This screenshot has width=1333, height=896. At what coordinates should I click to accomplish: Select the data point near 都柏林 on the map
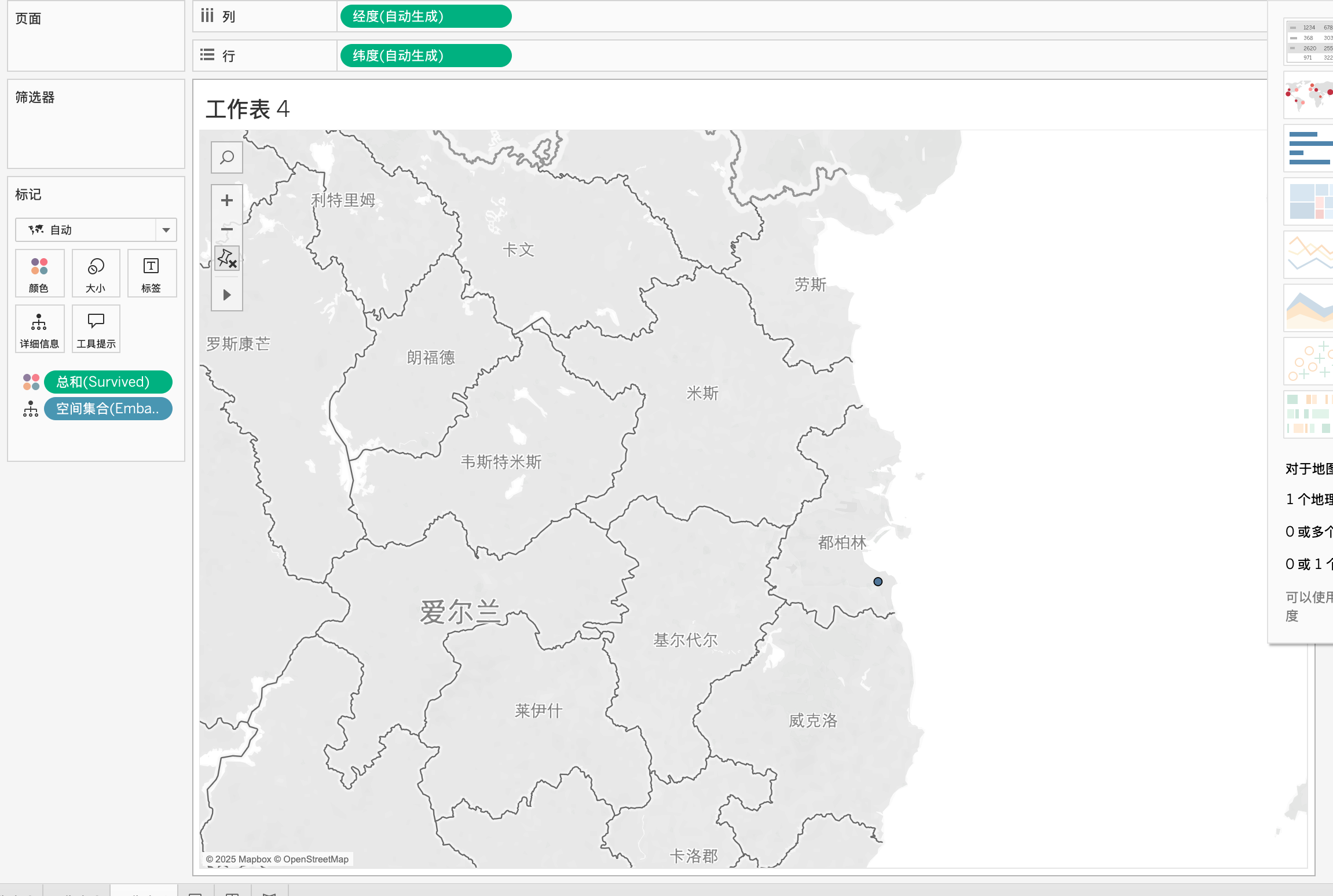[x=878, y=582]
